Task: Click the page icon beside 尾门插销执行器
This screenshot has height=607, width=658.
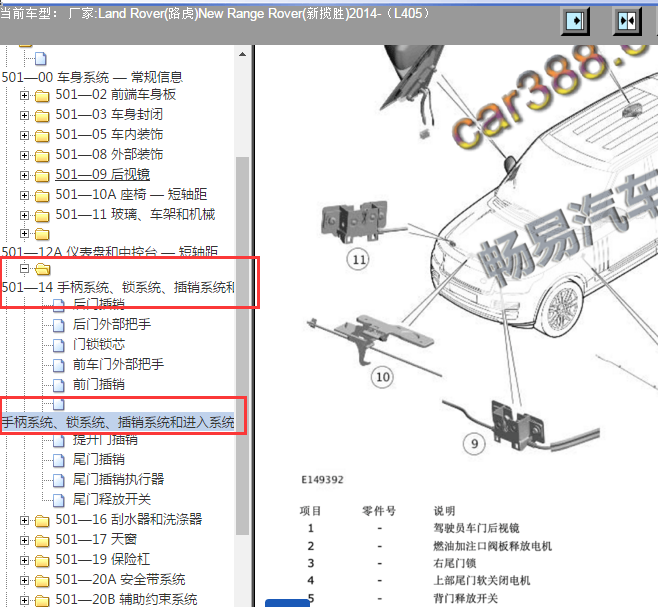Action: click(58, 480)
